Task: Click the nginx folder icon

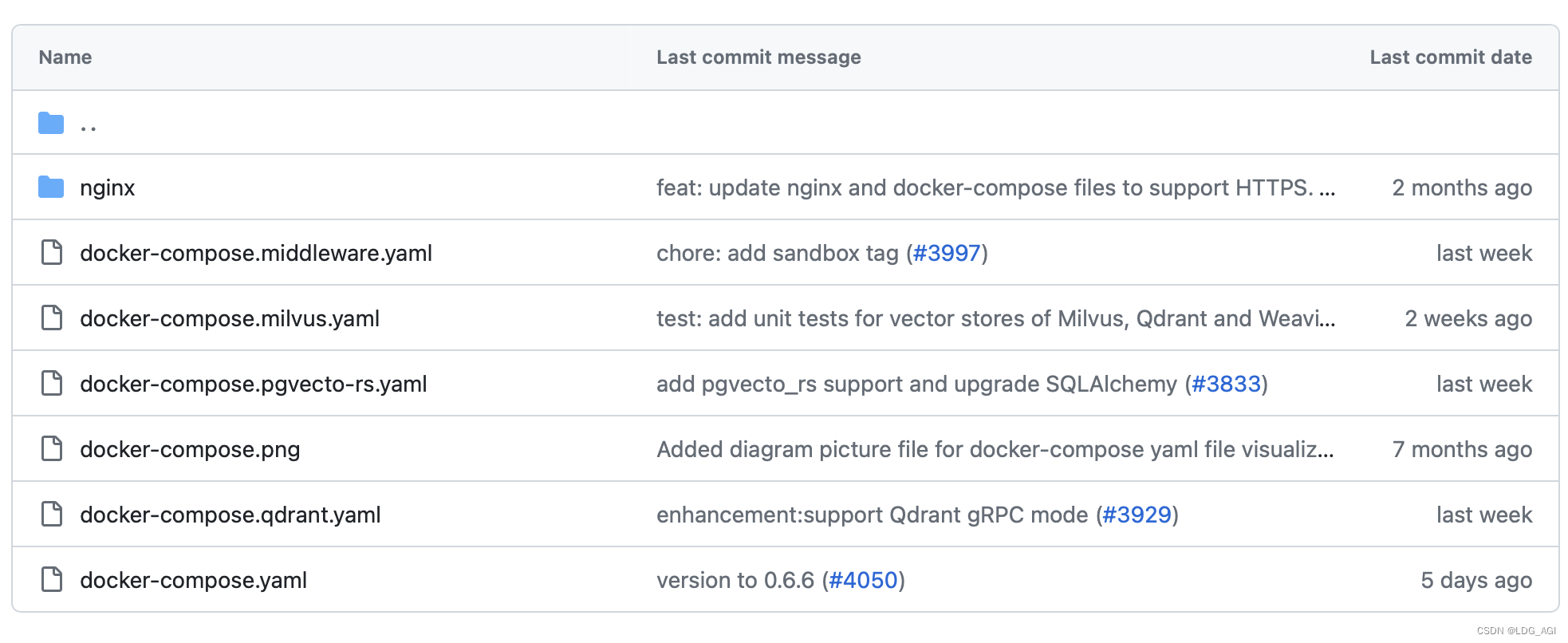Action: (51, 187)
